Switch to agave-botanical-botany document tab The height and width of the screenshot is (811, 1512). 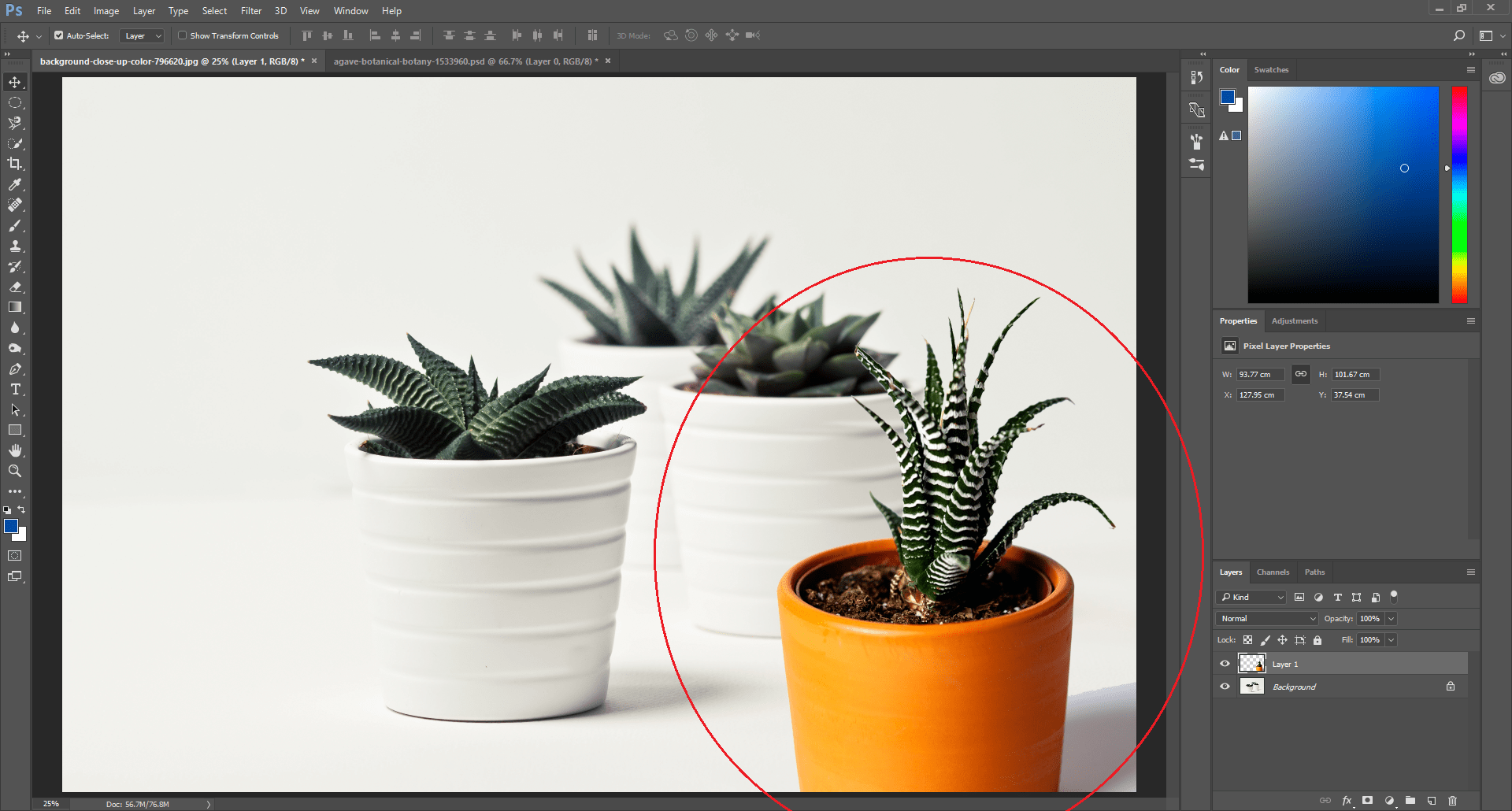click(x=465, y=61)
